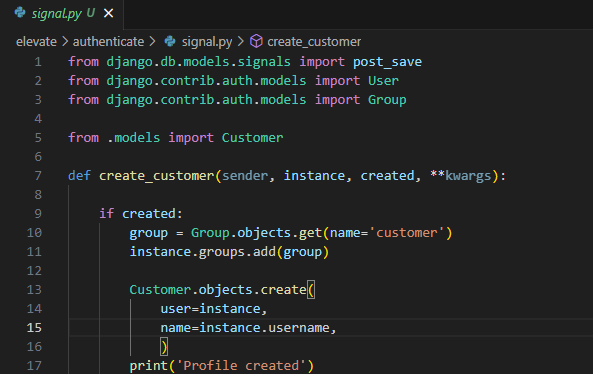
Task: Click the create_customer symbol cube icon
Action: tap(256, 41)
